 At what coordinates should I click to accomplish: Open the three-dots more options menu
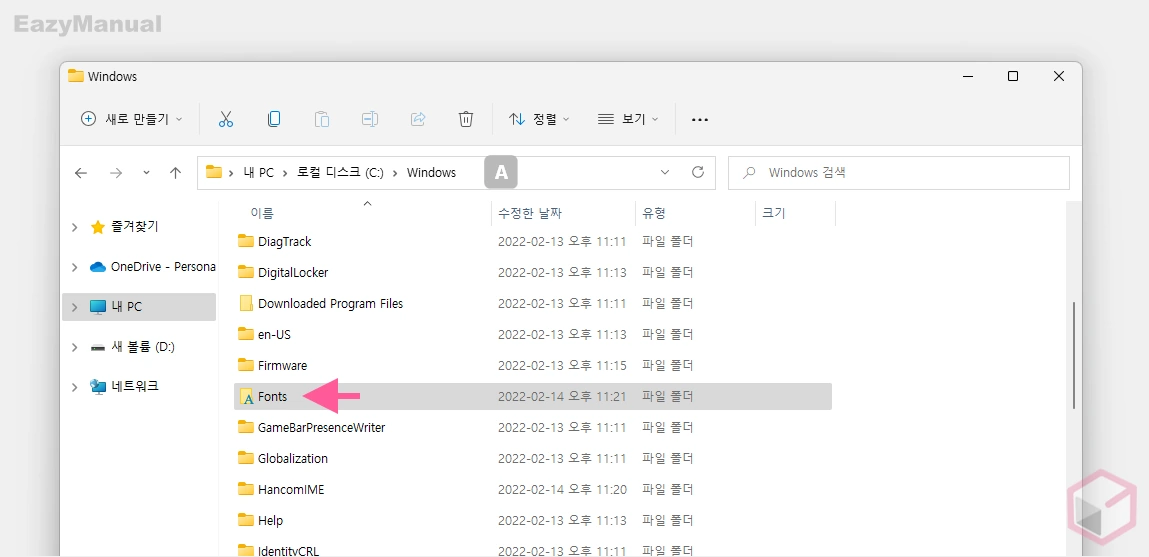pyautogui.click(x=700, y=119)
